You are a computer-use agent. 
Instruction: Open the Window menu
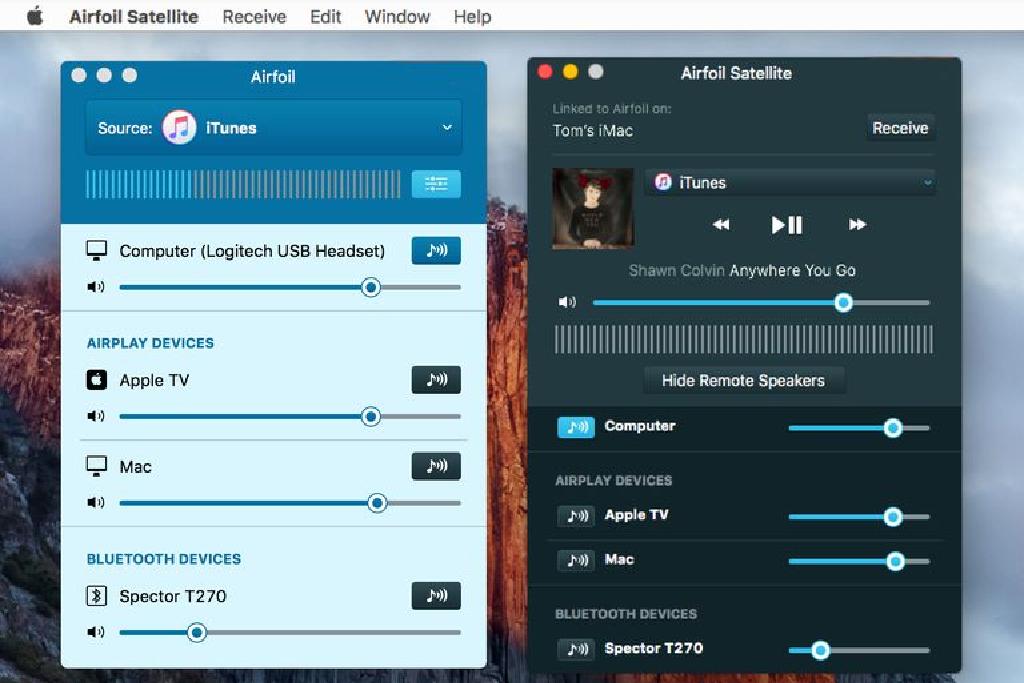point(397,16)
